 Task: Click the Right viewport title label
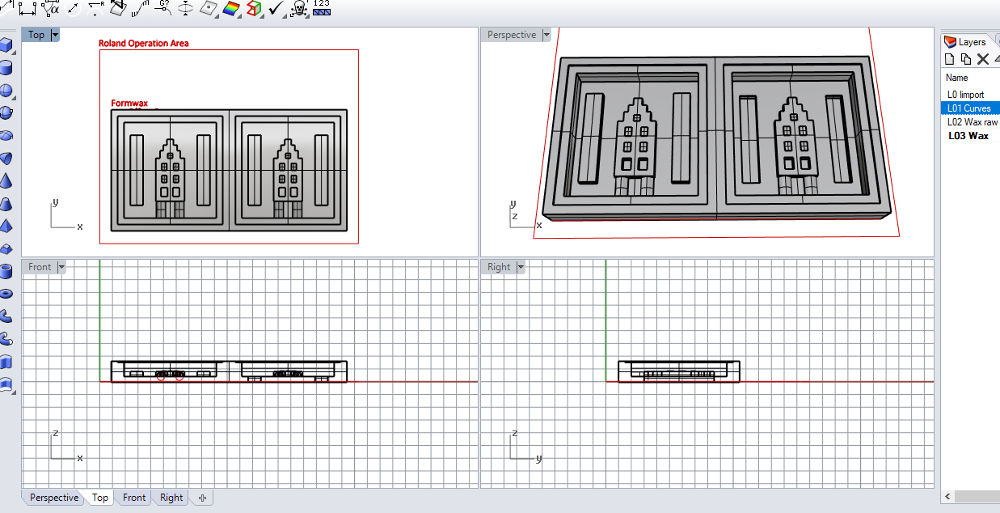499,267
